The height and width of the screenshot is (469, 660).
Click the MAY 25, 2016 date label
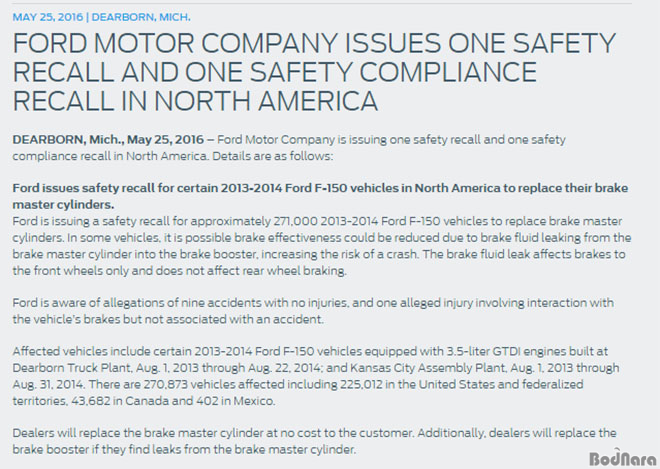(x=48, y=17)
